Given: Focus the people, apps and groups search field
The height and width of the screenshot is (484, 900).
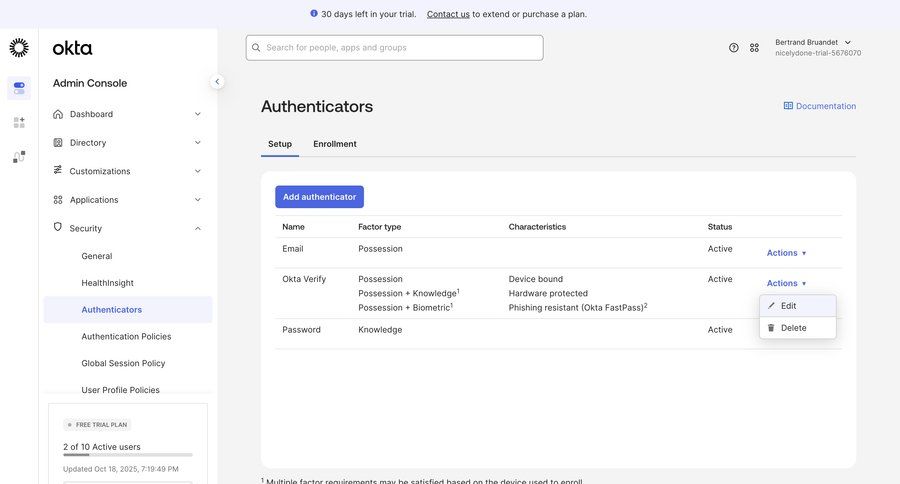Looking at the screenshot, I should pyautogui.click(x=395, y=48).
